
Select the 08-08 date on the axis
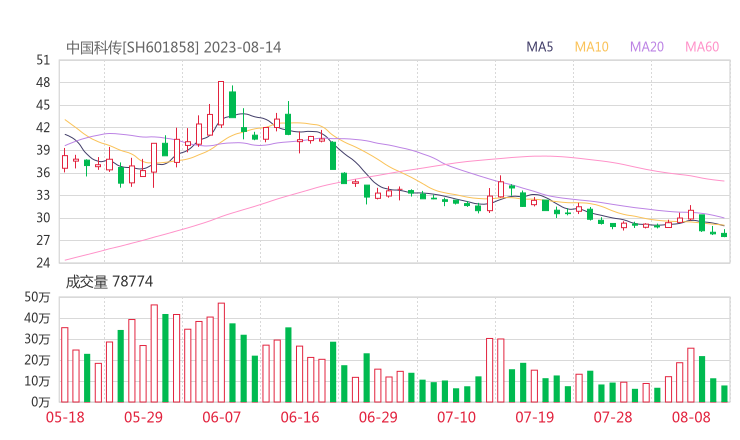[x=690, y=417]
